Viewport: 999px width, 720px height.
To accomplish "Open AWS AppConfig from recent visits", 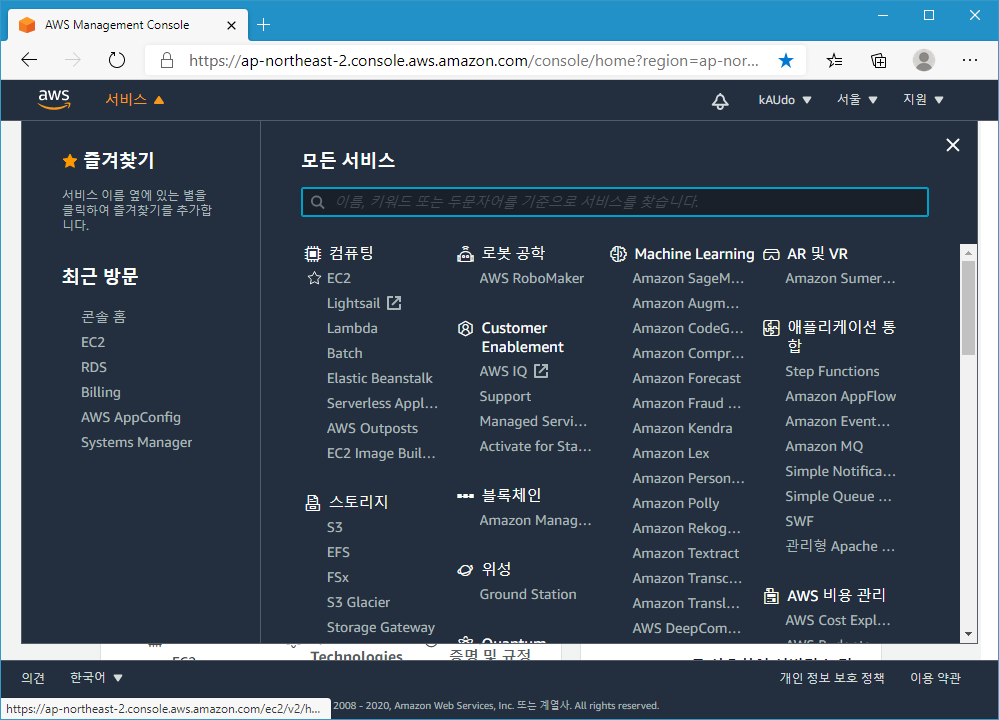I will tap(131, 417).
